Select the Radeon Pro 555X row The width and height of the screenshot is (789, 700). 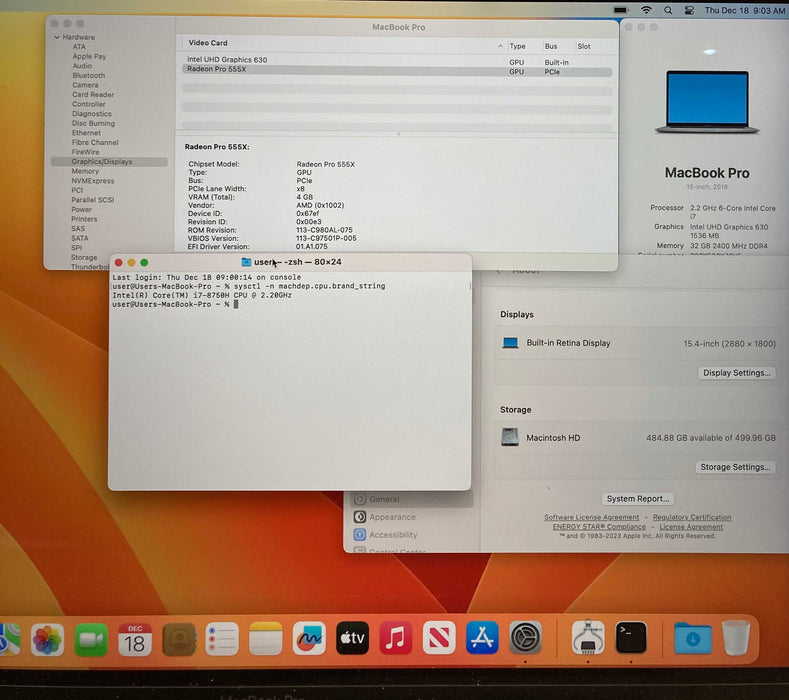pos(397,71)
